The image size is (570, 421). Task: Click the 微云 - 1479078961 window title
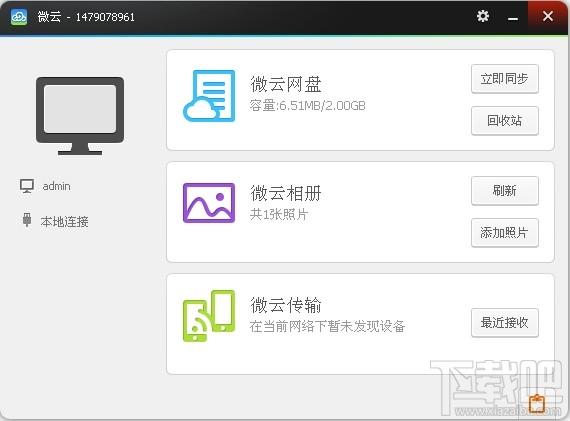(86, 17)
